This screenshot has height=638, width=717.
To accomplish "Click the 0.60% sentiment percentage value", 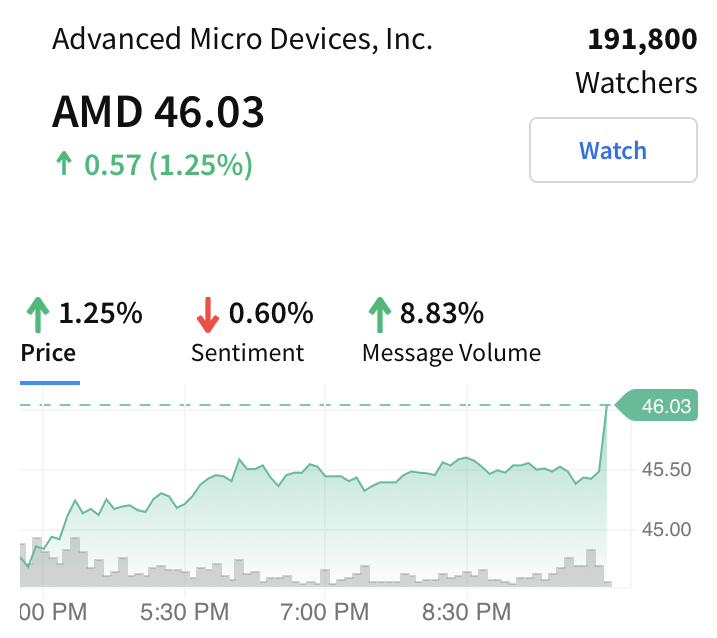I will point(271,314).
